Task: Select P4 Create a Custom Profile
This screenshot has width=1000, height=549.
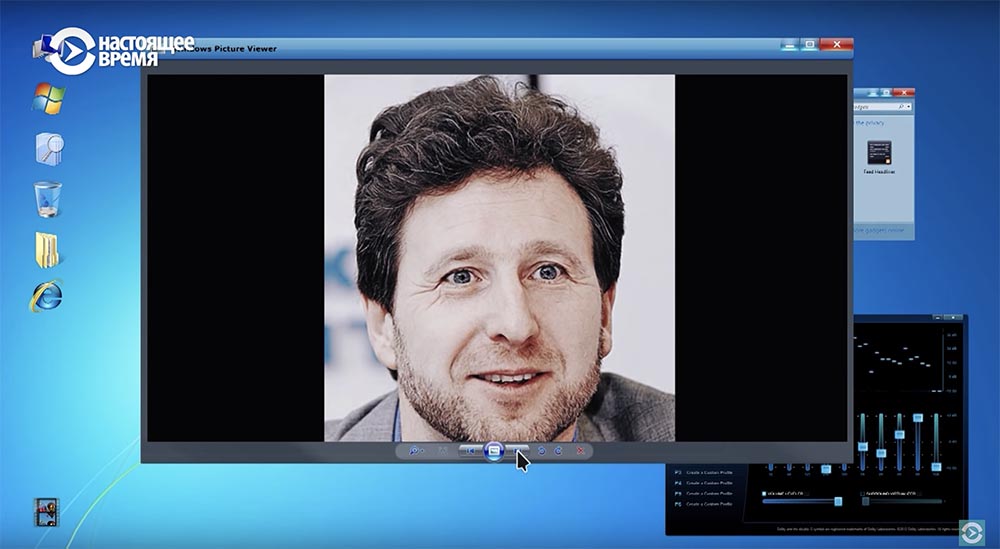Action: [x=704, y=483]
